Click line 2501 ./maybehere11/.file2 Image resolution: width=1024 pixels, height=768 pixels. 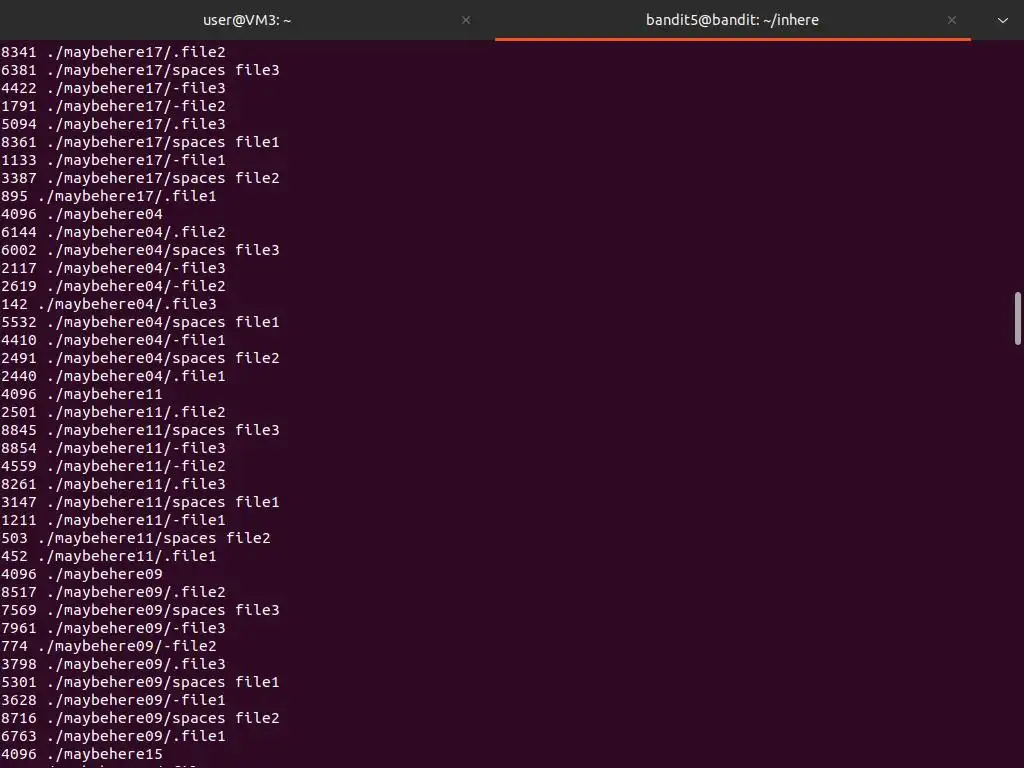point(113,411)
